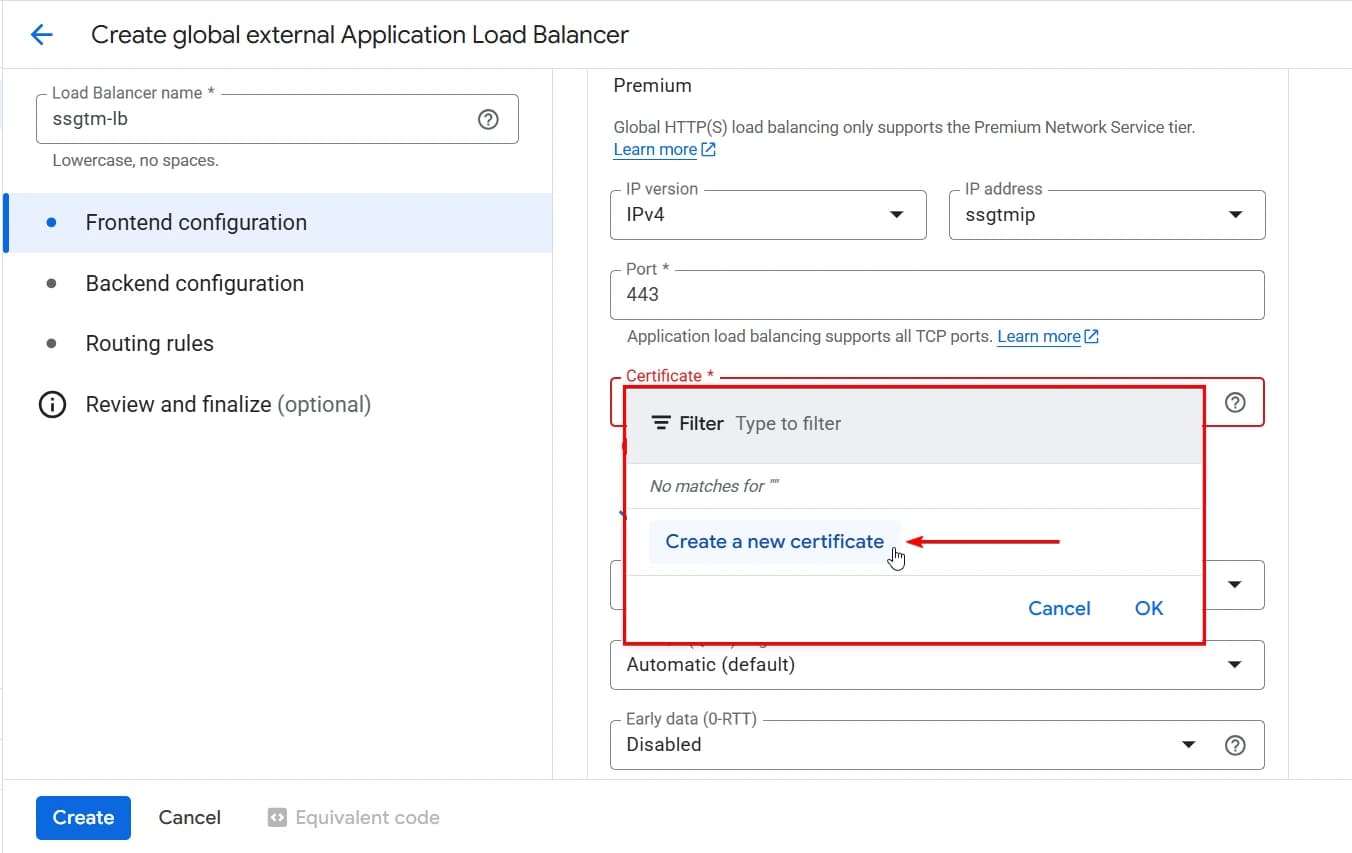The width and height of the screenshot is (1352, 853).
Task: Click into the Port 443 field
Action: click(x=936, y=295)
